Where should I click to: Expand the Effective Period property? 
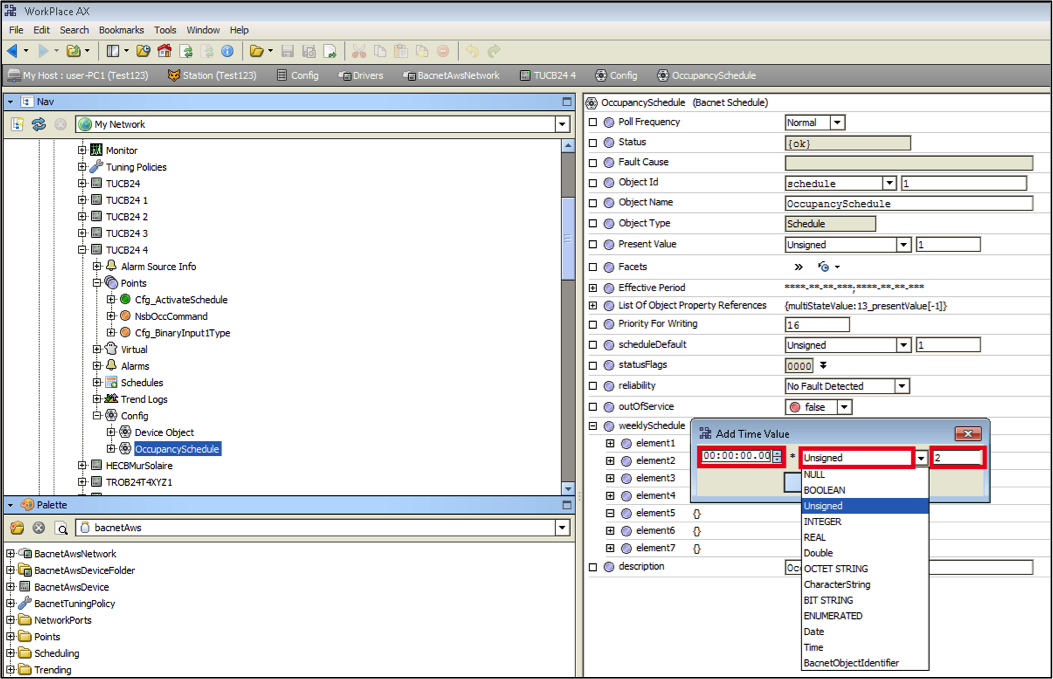592,287
